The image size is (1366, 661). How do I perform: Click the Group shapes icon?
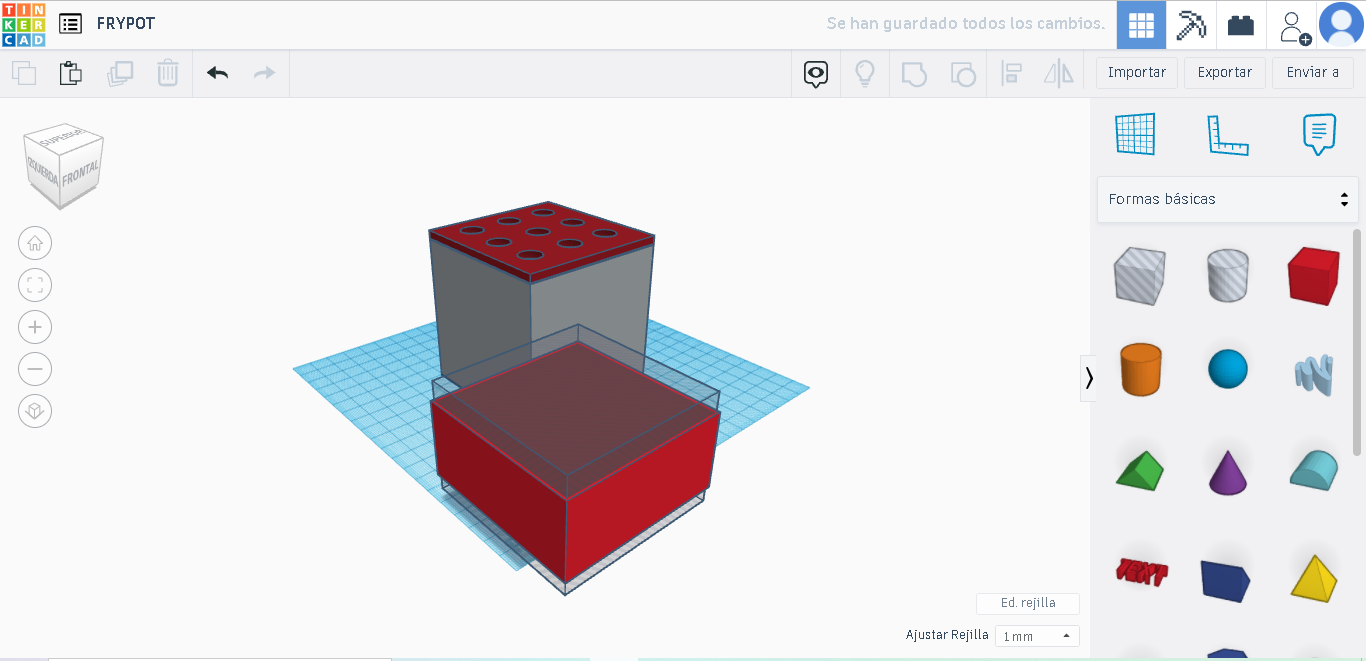click(913, 73)
